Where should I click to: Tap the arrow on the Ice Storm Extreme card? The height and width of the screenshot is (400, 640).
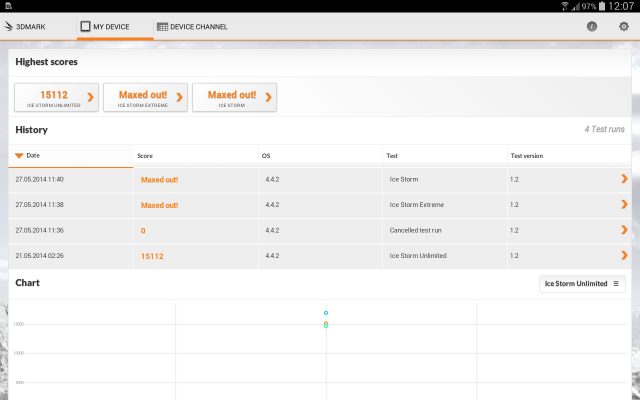[180, 97]
